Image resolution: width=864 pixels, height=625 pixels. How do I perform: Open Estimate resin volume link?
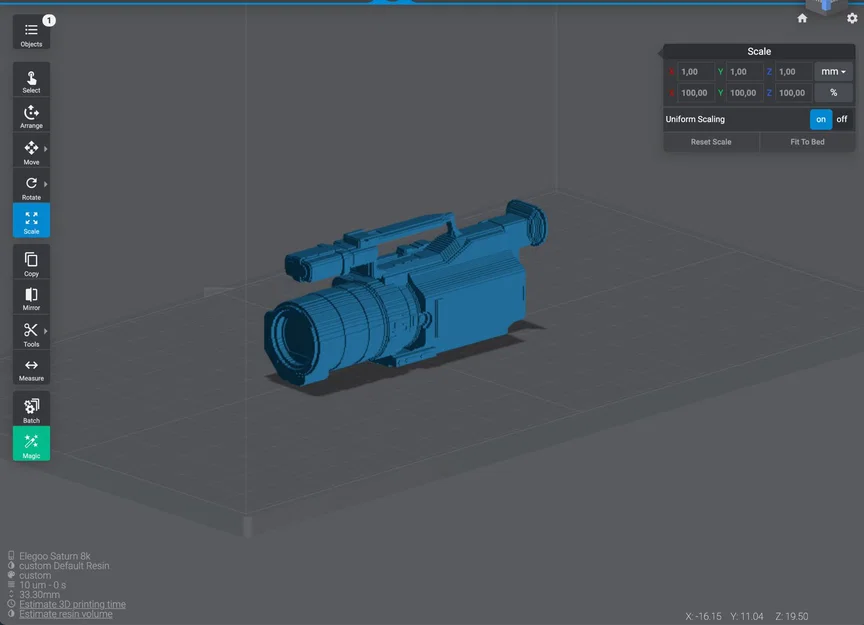(66, 614)
